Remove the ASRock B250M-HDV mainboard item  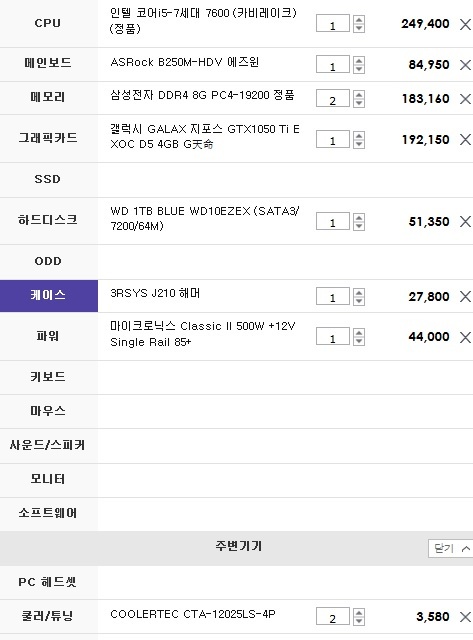point(465,64)
